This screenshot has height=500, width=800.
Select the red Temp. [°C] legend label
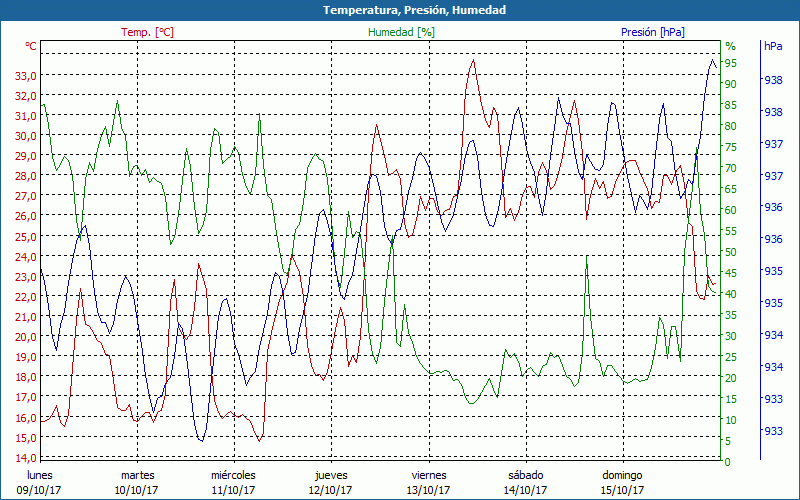point(147,32)
